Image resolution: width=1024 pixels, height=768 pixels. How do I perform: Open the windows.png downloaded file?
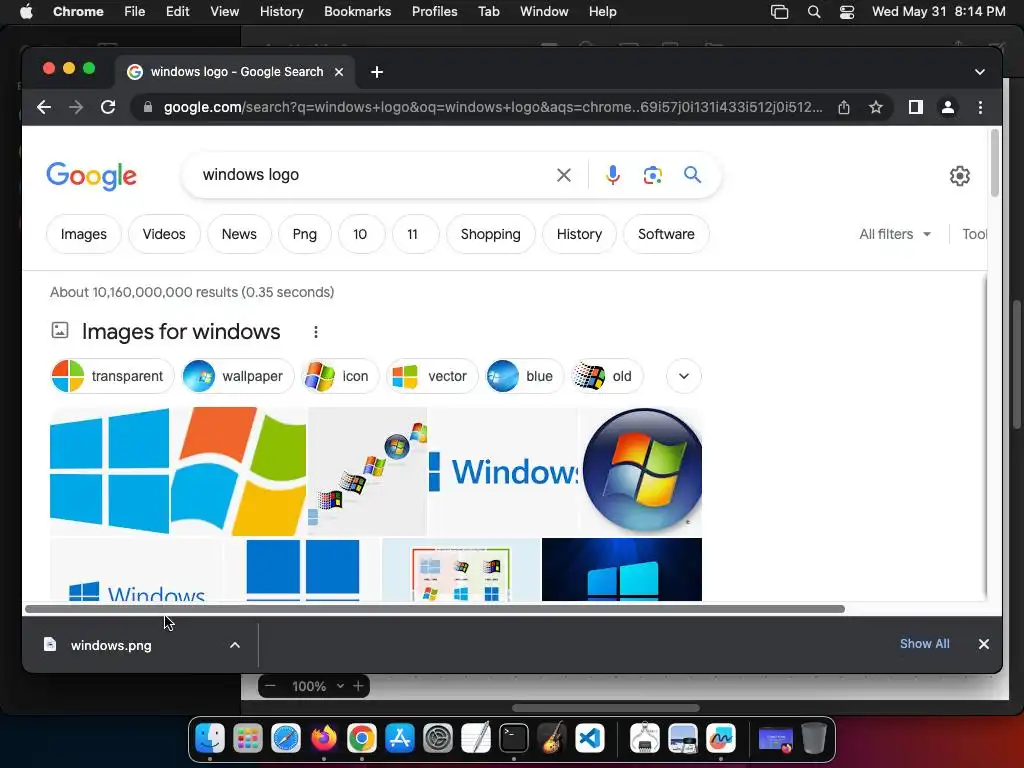click(110, 645)
